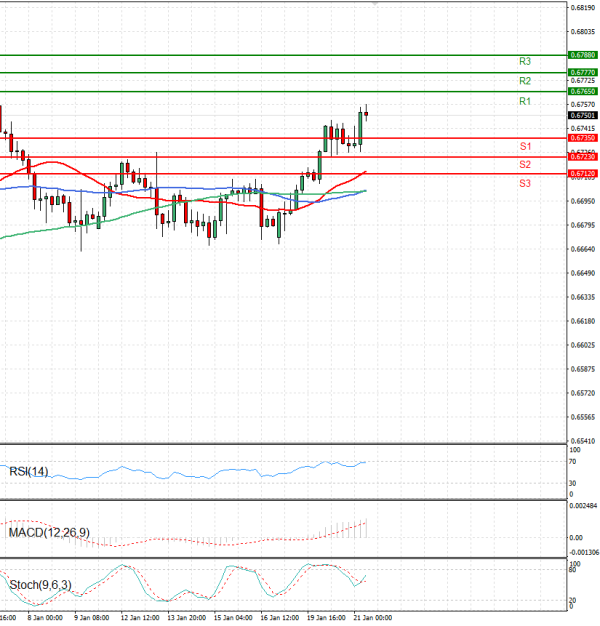Select the S1 support label
This screenshot has height=626, width=600.
(525, 147)
